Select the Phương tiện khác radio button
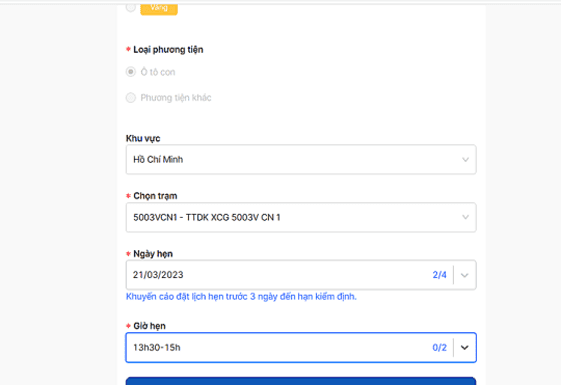 (131, 98)
